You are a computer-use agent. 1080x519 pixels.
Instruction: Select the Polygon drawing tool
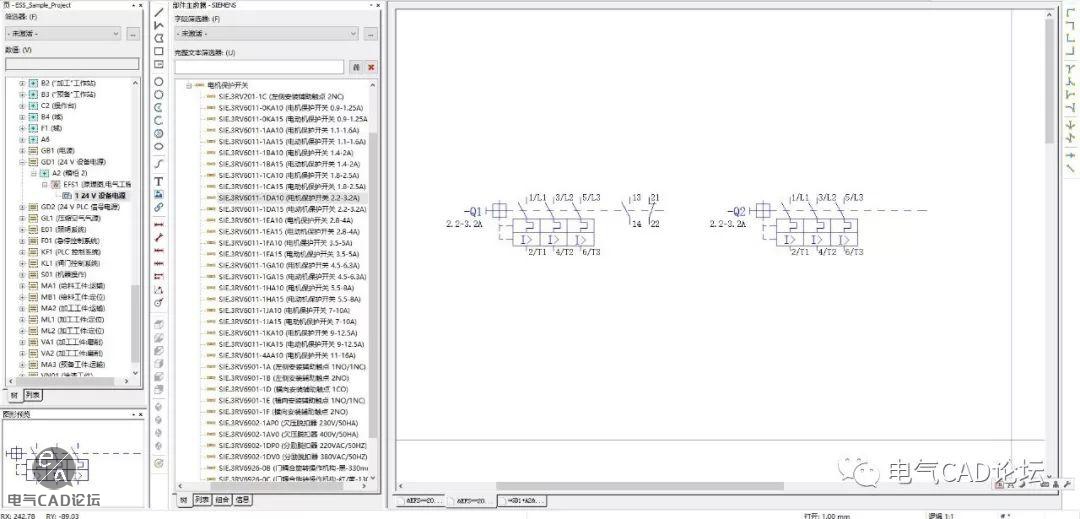[x=158, y=39]
